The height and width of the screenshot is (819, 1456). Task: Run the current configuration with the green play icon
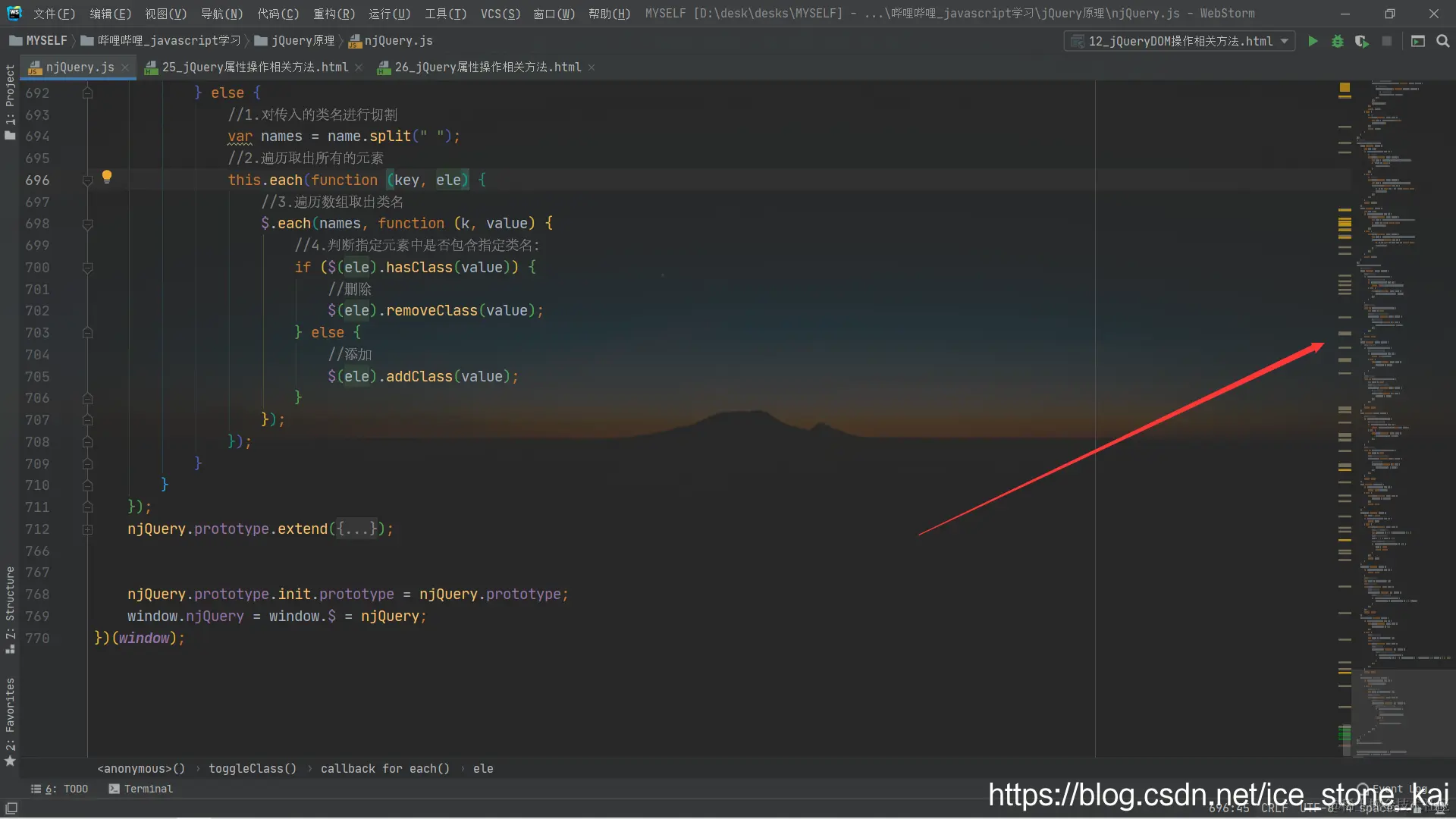pyautogui.click(x=1313, y=41)
